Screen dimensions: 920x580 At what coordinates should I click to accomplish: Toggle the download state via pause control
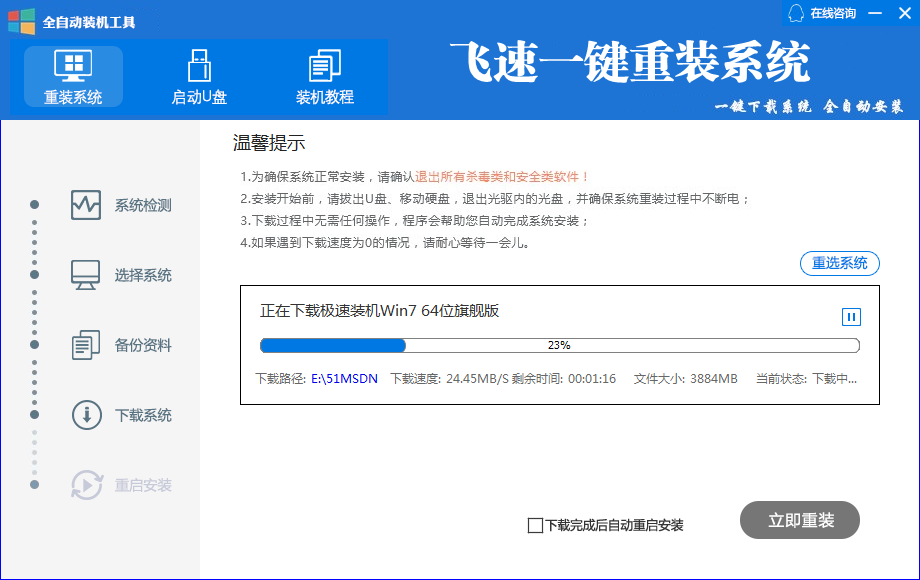850,317
